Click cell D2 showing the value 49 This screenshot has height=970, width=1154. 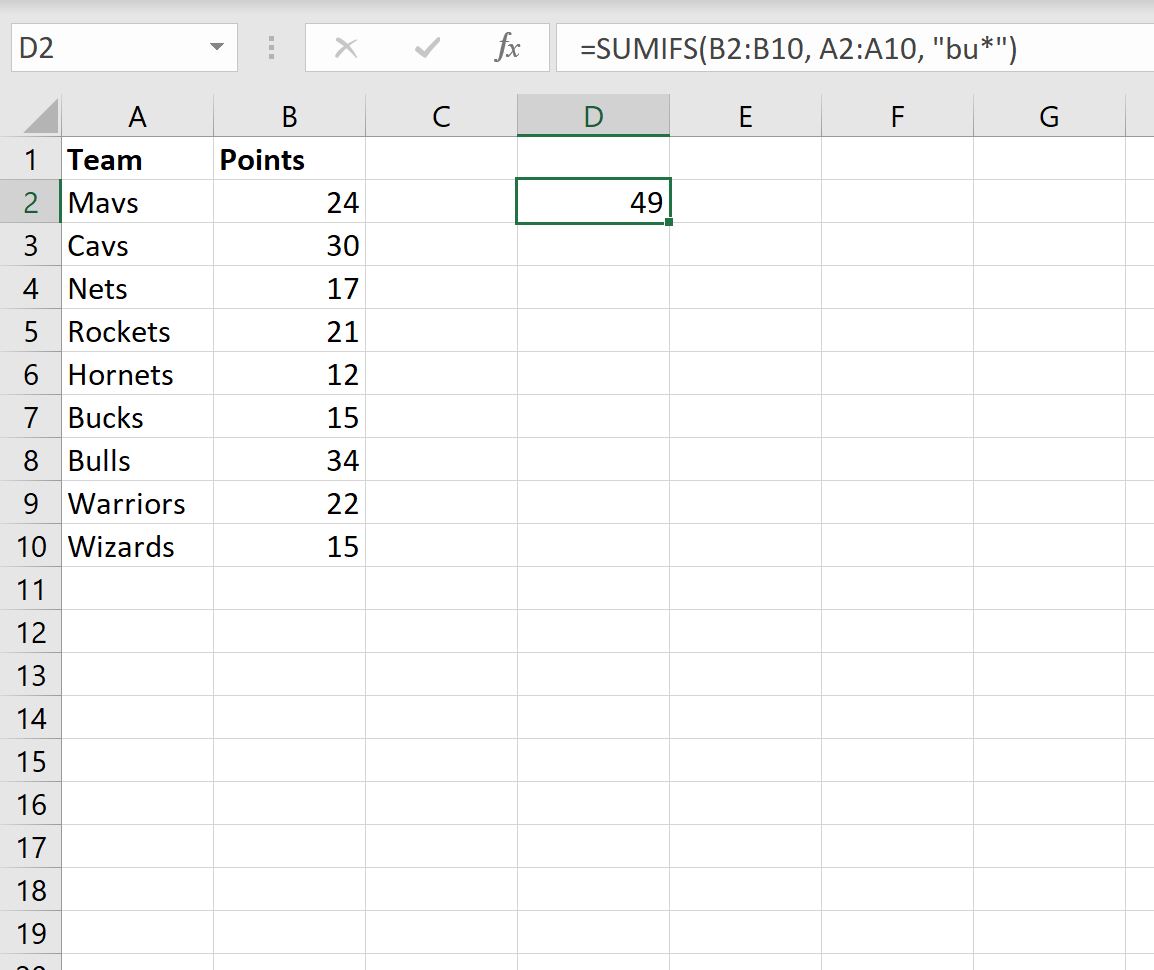593,202
